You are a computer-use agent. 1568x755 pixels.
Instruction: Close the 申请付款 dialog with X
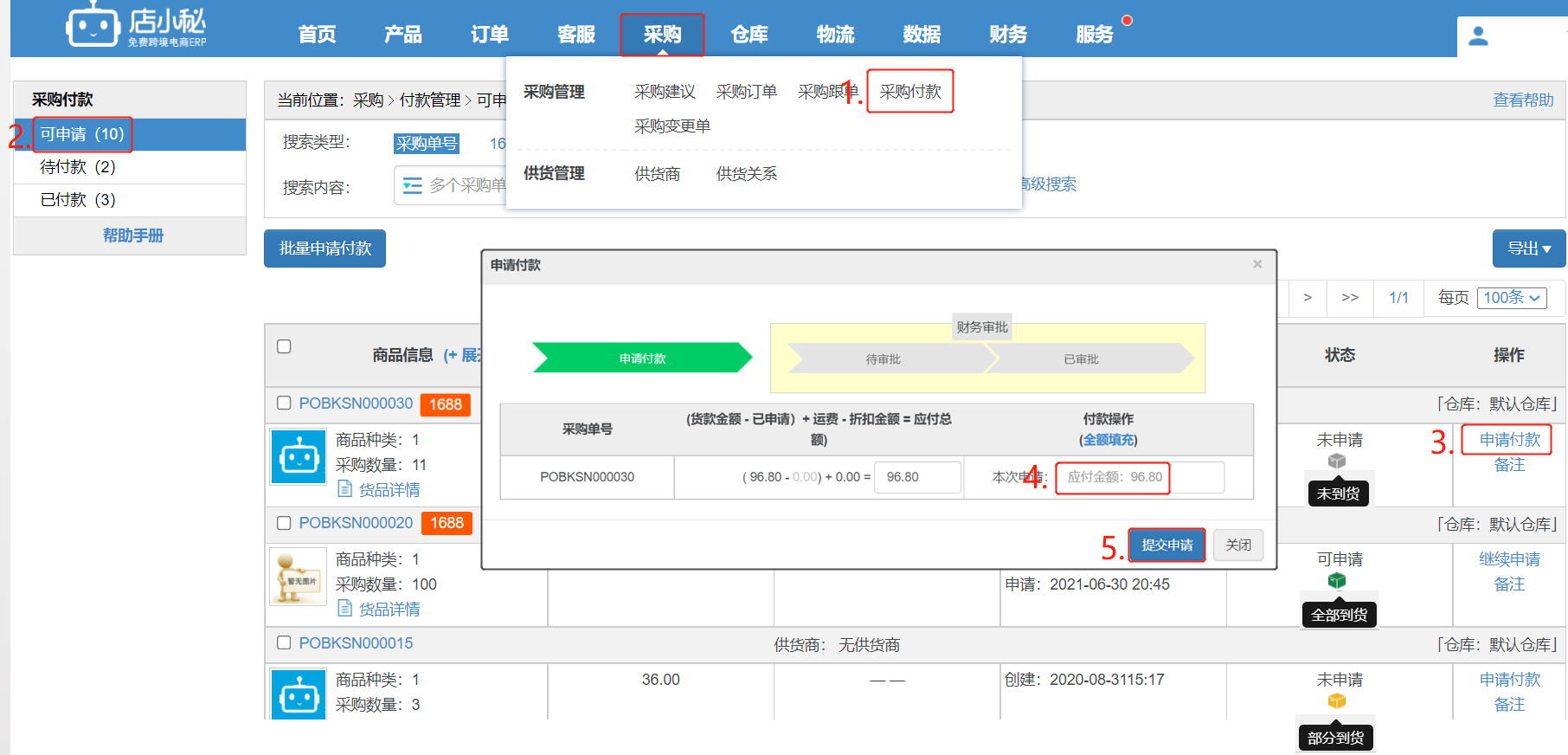point(1257,264)
